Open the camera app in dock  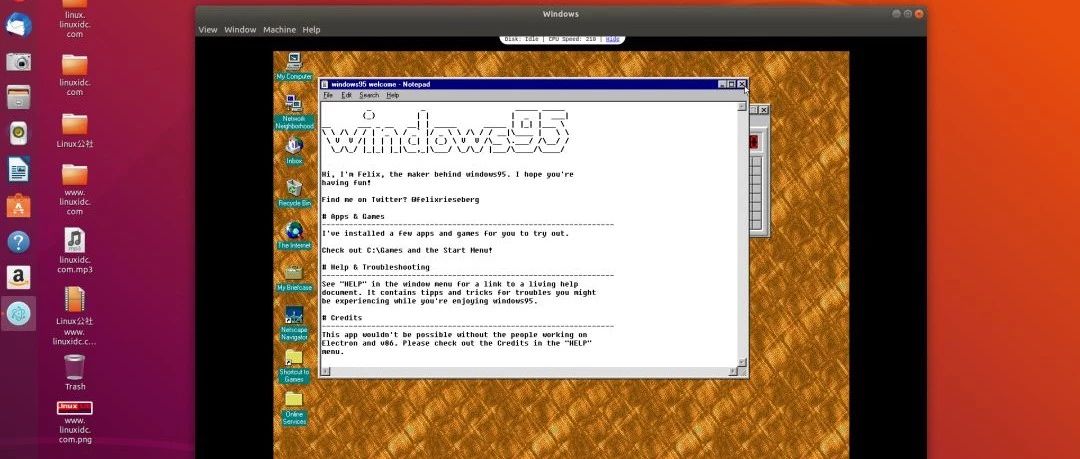pyautogui.click(x=19, y=61)
